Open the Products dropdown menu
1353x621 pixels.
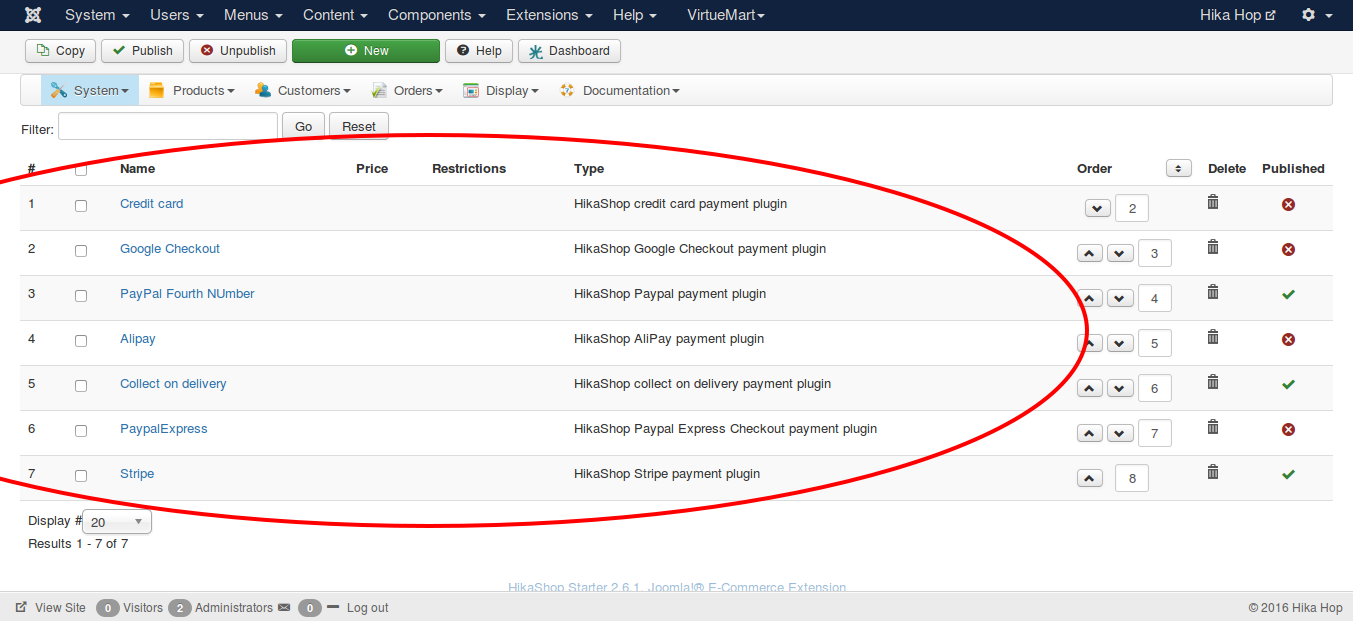click(x=192, y=90)
